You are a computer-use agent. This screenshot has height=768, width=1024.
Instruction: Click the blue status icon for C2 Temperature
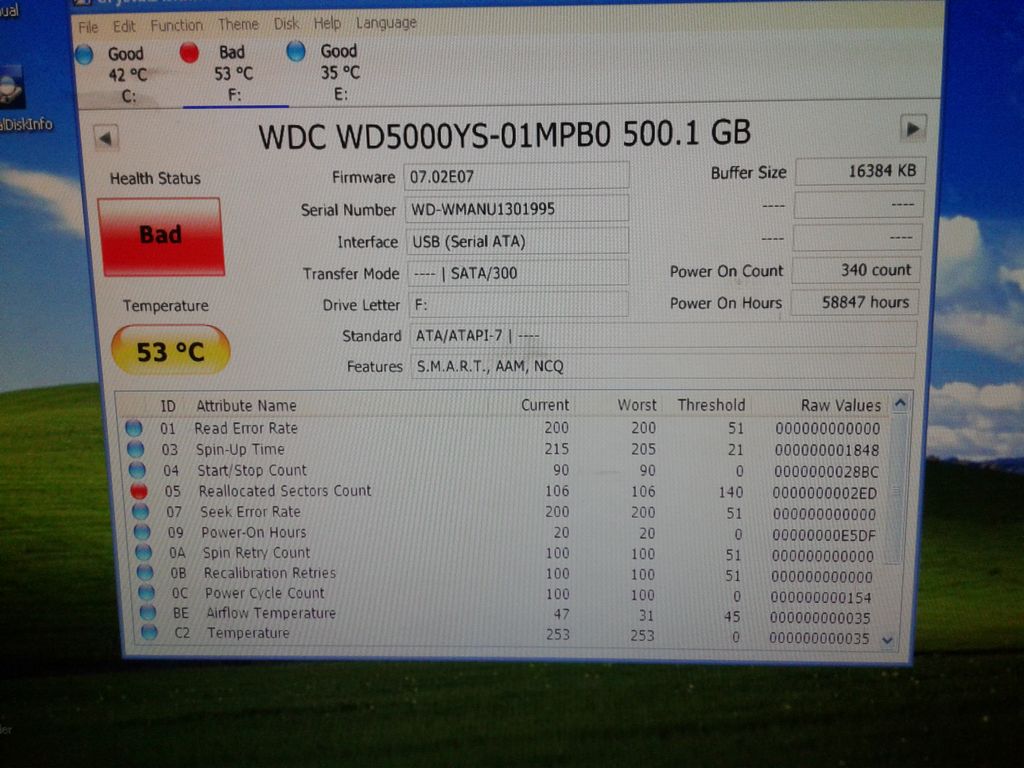(x=150, y=632)
